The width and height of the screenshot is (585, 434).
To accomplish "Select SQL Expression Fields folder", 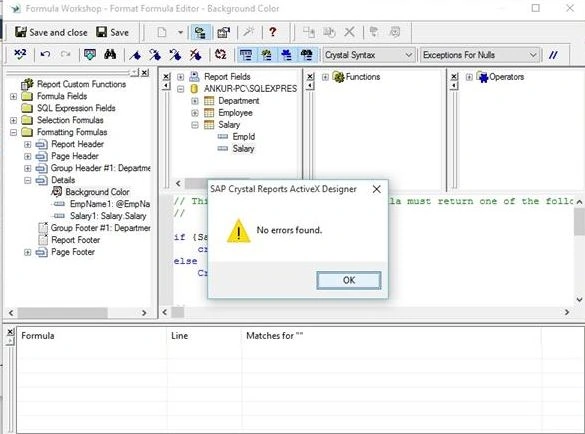I will [x=76, y=108].
